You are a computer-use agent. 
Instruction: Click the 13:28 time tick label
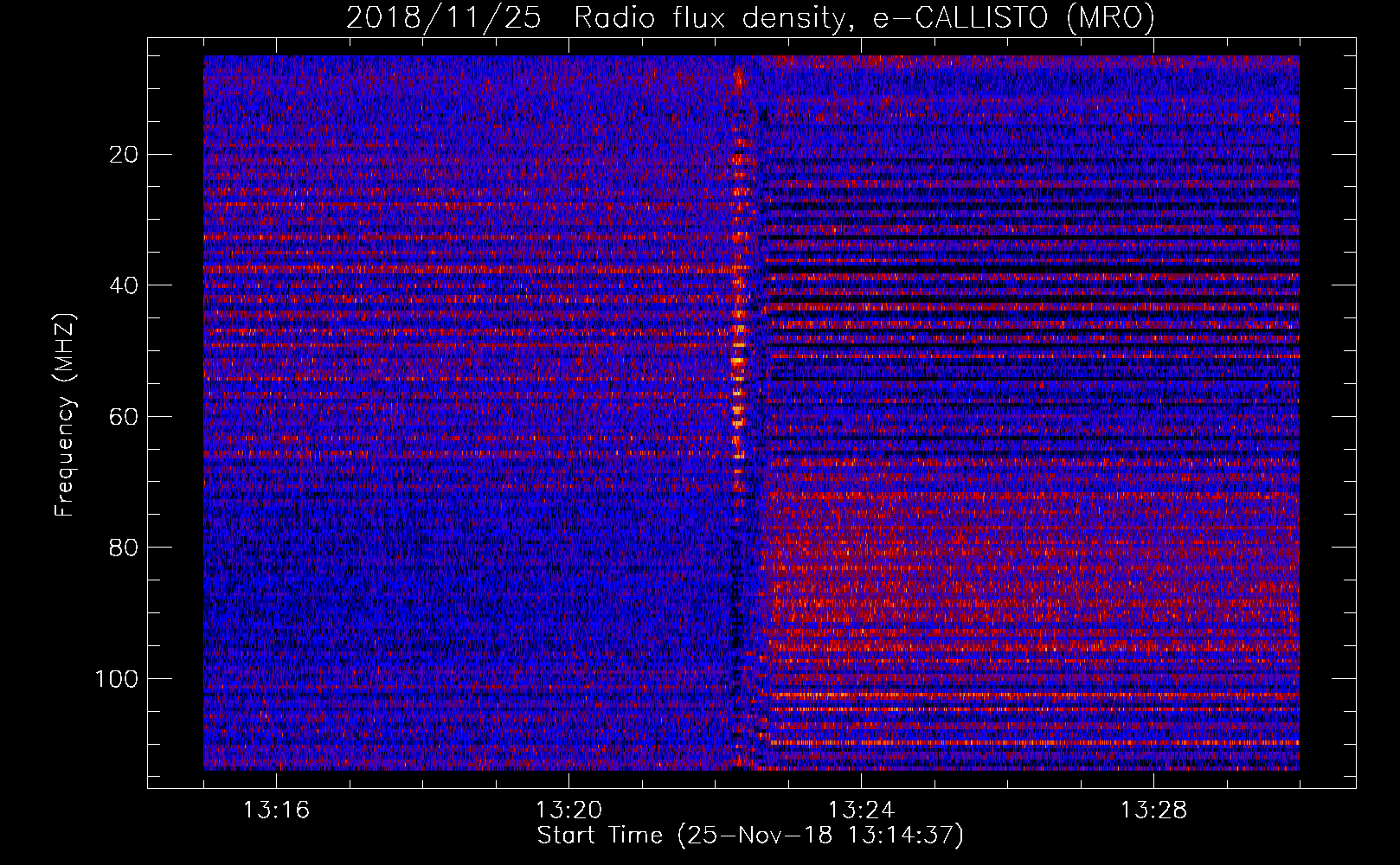click(1153, 811)
